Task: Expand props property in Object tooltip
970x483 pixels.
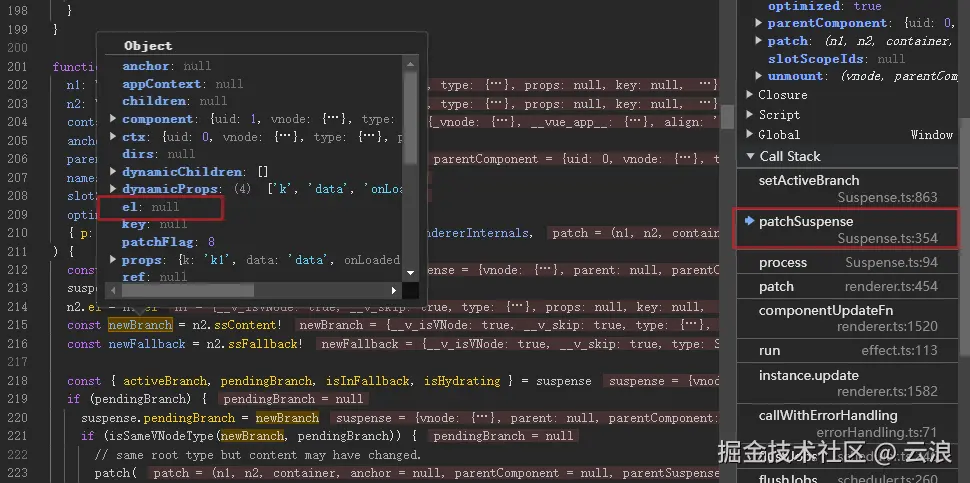Action: click(113, 260)
